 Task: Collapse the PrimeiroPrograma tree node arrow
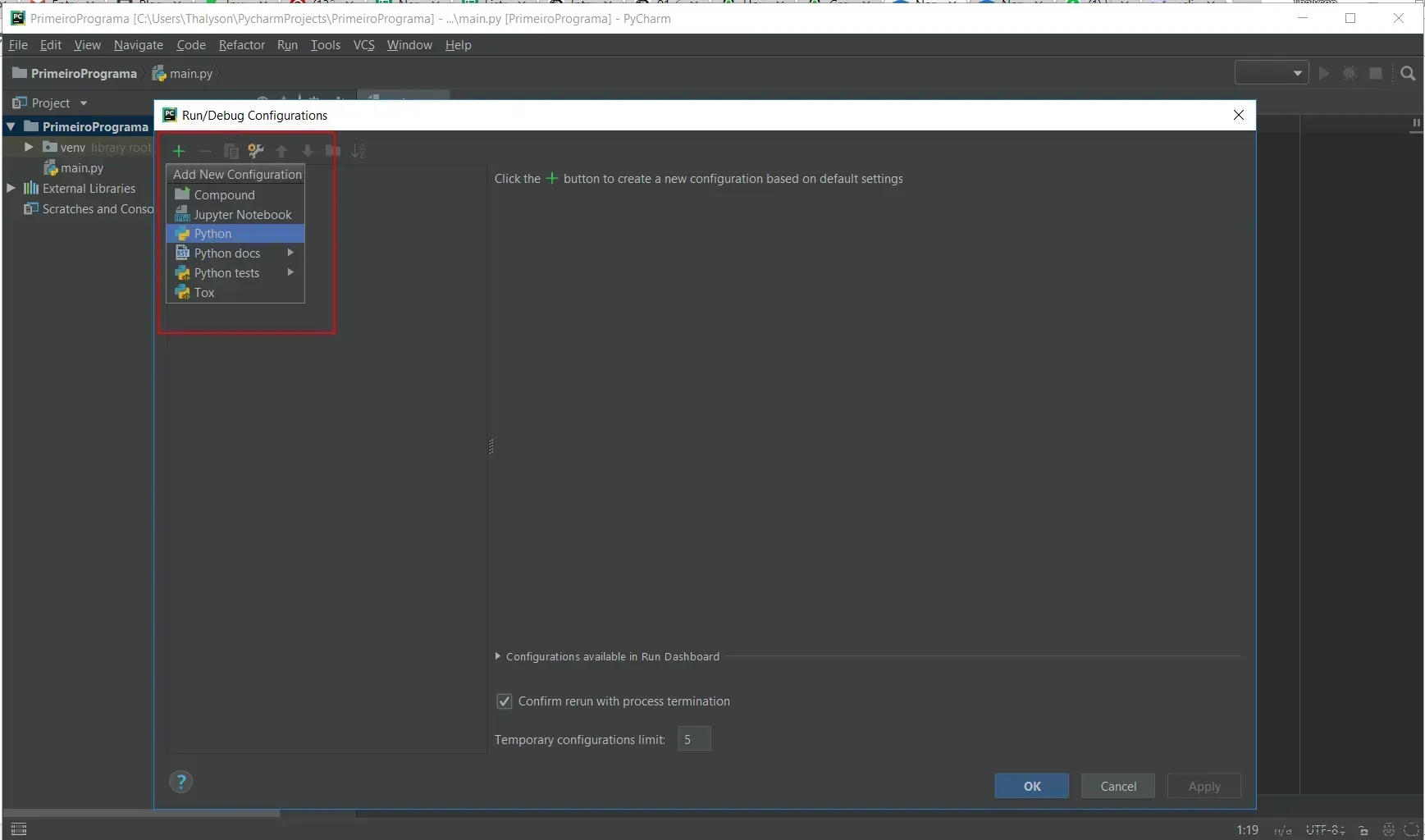11,126
